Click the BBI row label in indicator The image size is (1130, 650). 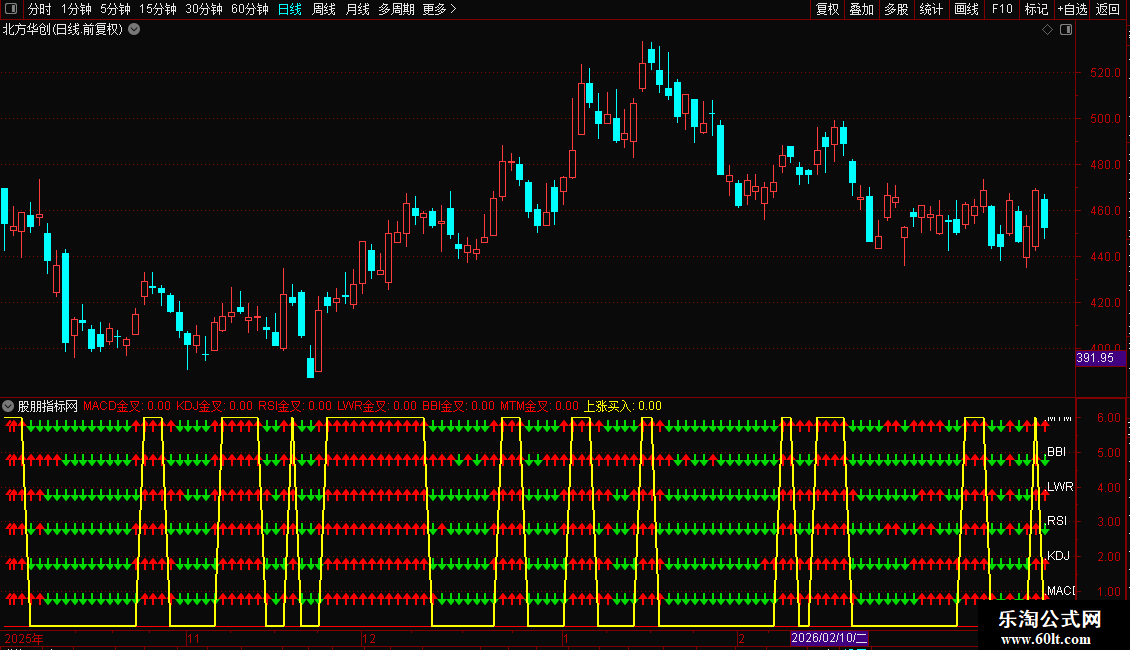(x=1056, y=452)
